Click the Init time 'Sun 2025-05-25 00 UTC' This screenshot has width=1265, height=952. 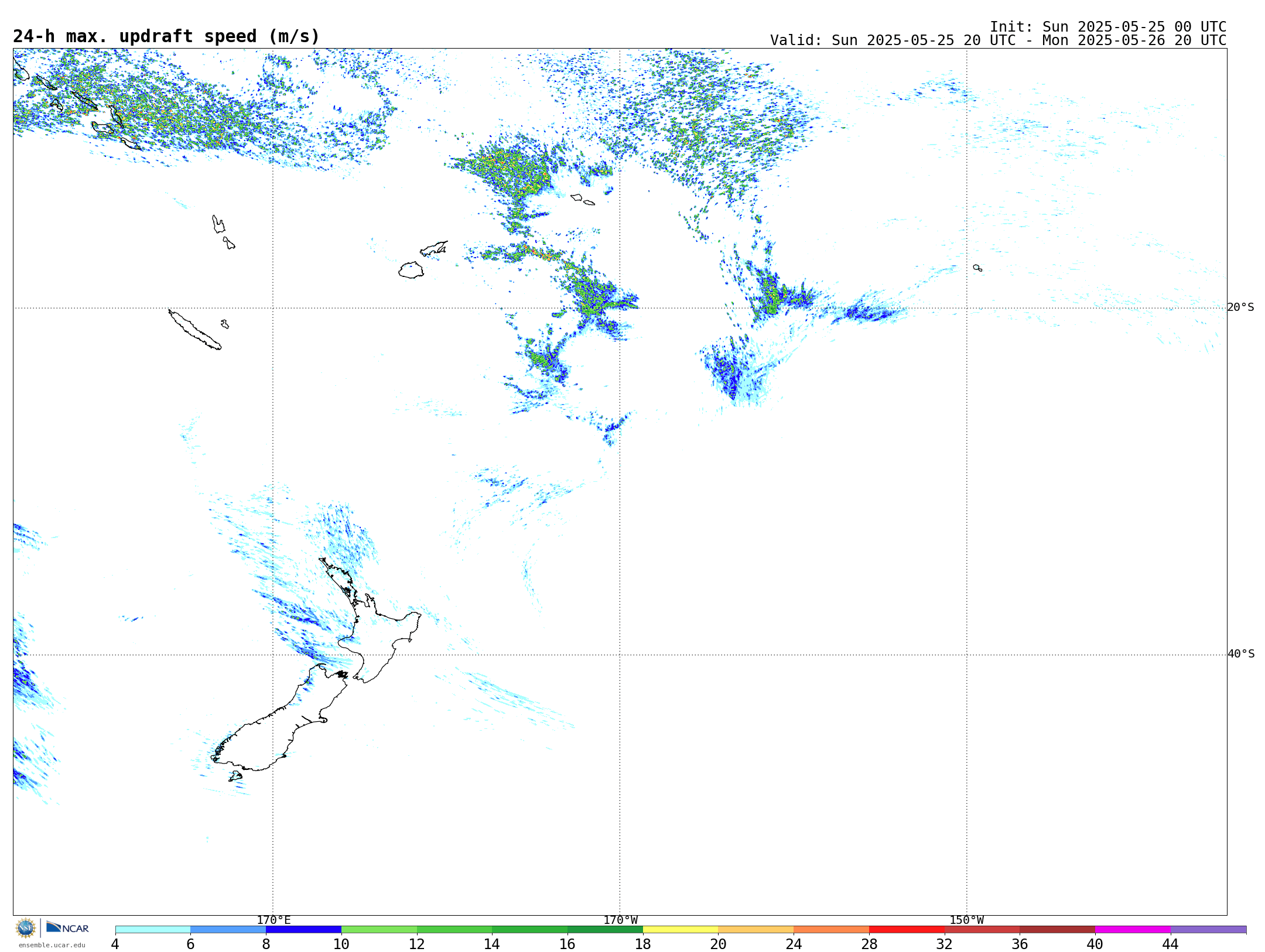click(x=1134, y=27)
